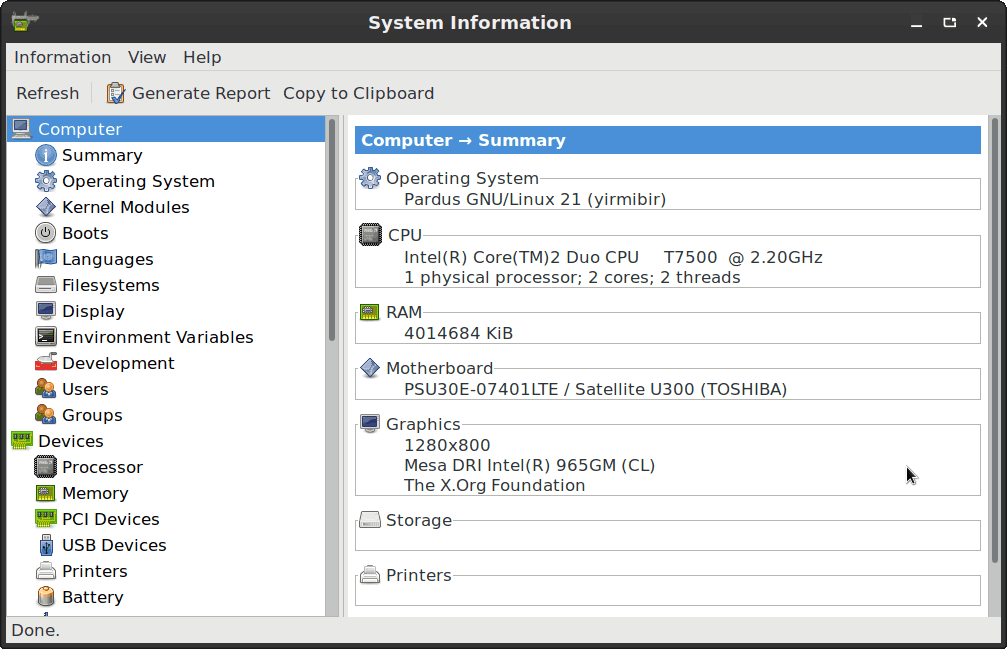Screen dimensions: 1007x649
Task: Open the USB Devices entry
Action: [114, 545]
